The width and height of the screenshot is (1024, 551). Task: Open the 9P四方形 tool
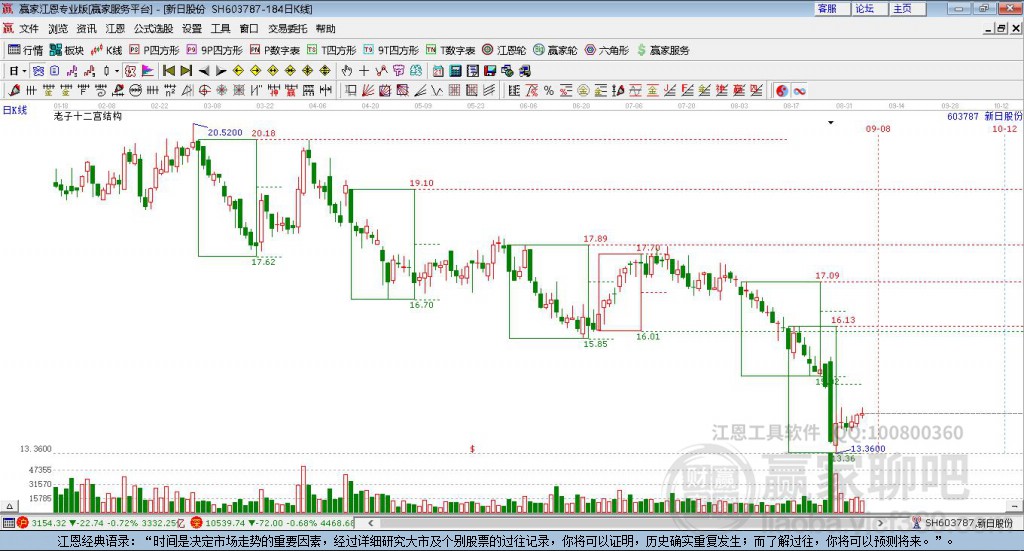(x=214, y=50)
